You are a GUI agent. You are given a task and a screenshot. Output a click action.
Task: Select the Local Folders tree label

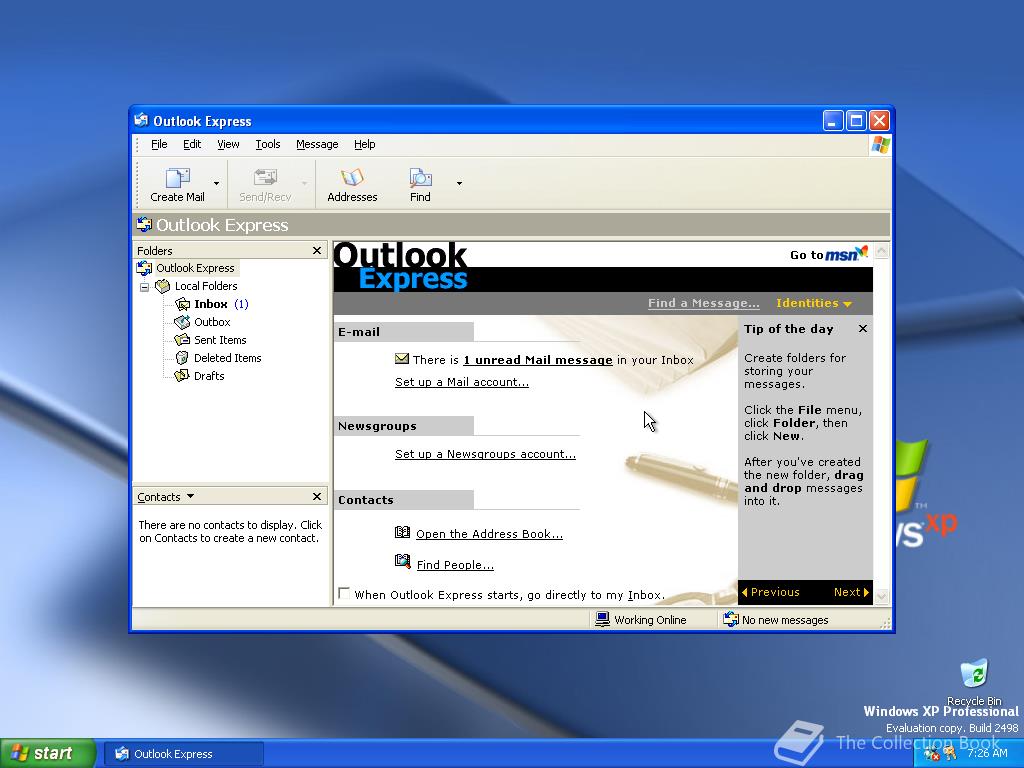point(206,286)
